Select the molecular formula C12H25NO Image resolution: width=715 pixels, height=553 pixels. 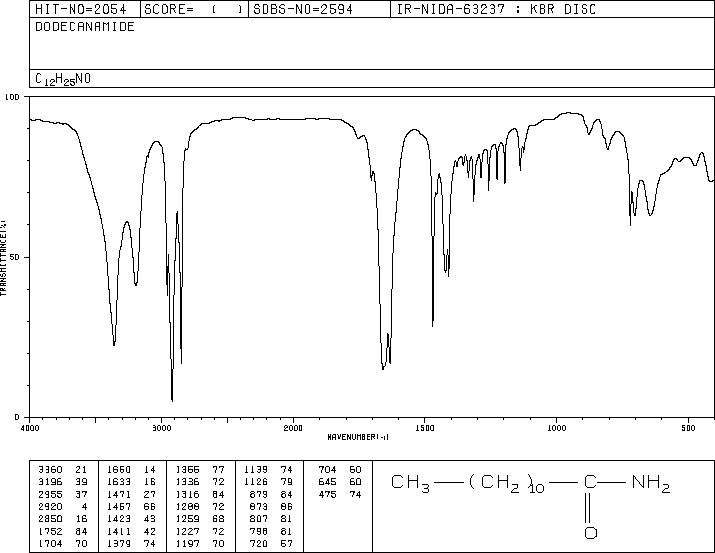click(x=63, y=79)
